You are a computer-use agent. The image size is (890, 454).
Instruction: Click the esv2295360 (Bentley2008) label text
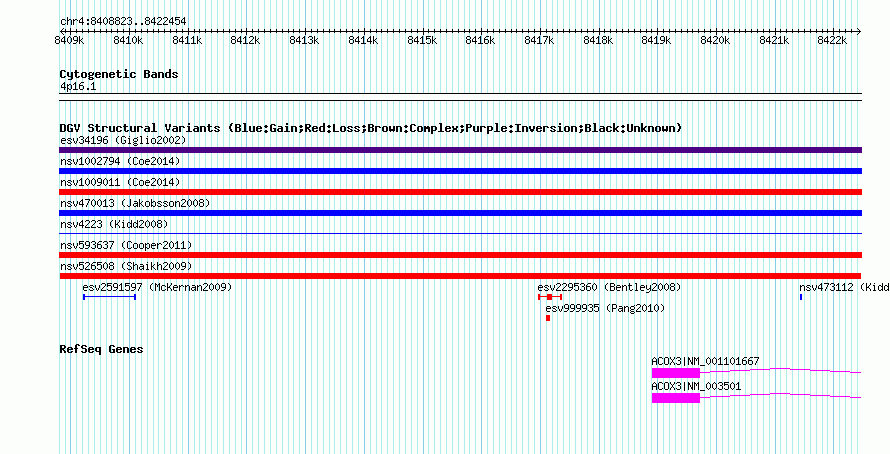pos(610,287)
